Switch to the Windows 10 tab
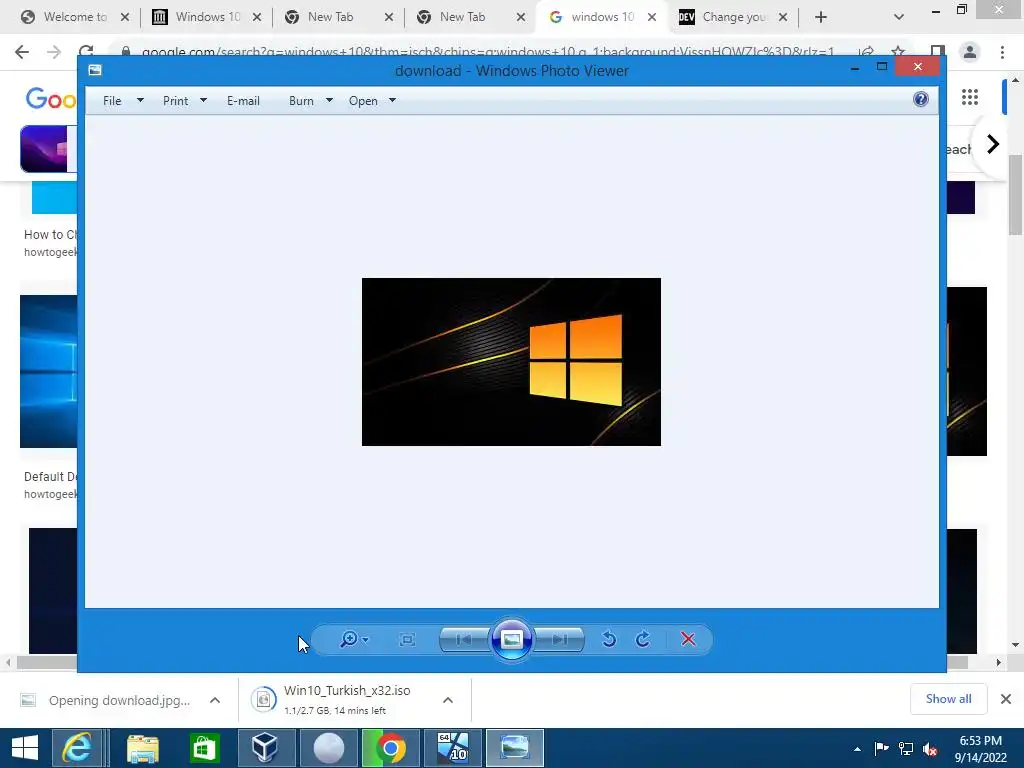Screen dimensions: 1024x768 pyautogui.click(x=206, y=17)
